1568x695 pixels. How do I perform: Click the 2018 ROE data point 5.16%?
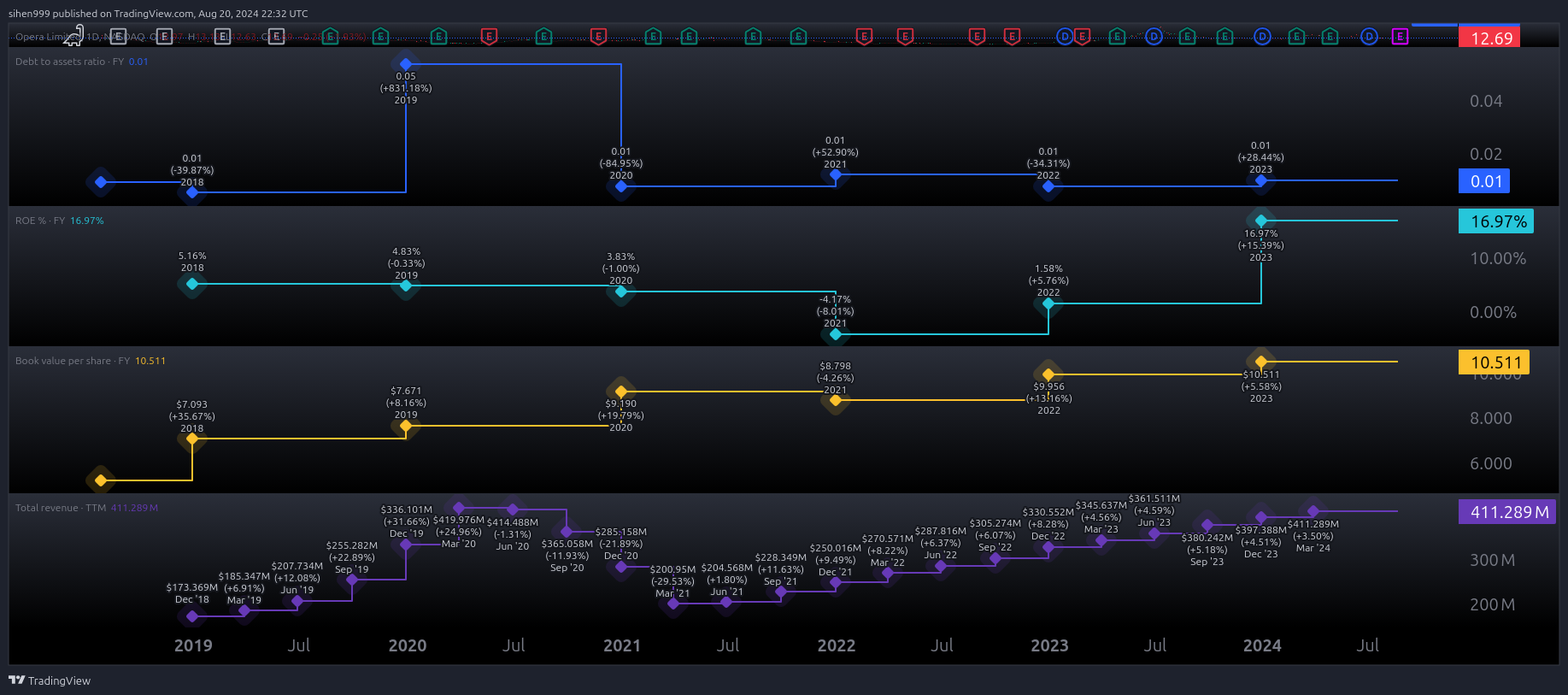[192, 284]
